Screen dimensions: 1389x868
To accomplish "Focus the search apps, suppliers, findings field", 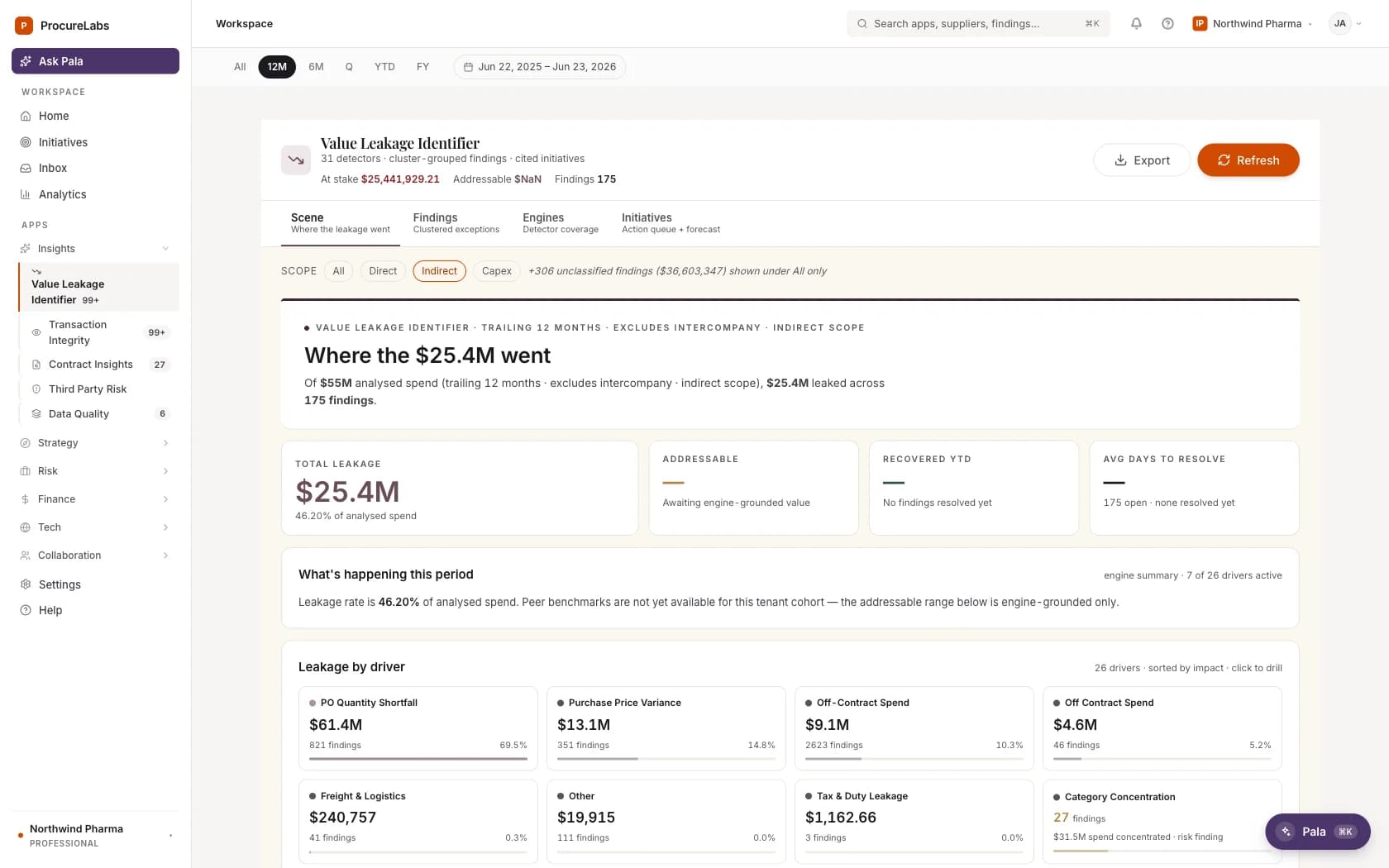I will [x=978, y=24].
